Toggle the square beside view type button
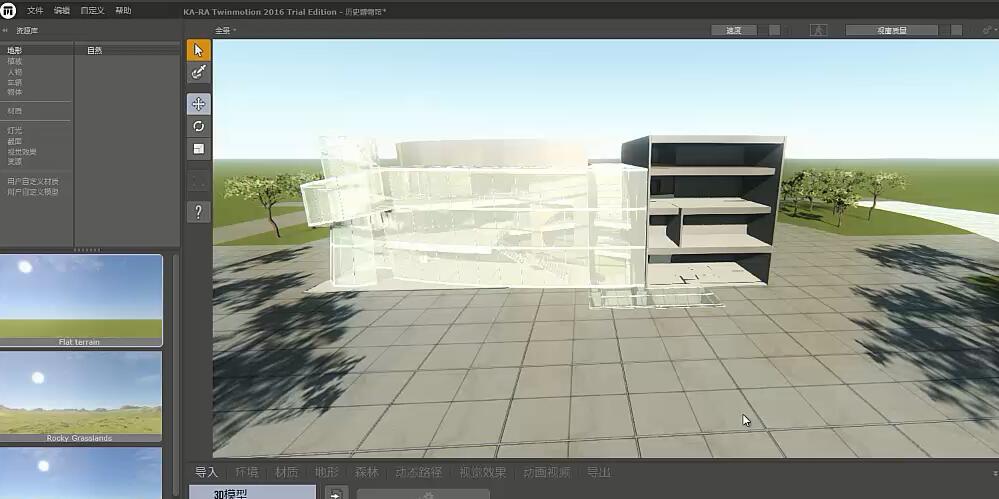 coord(956,30)
